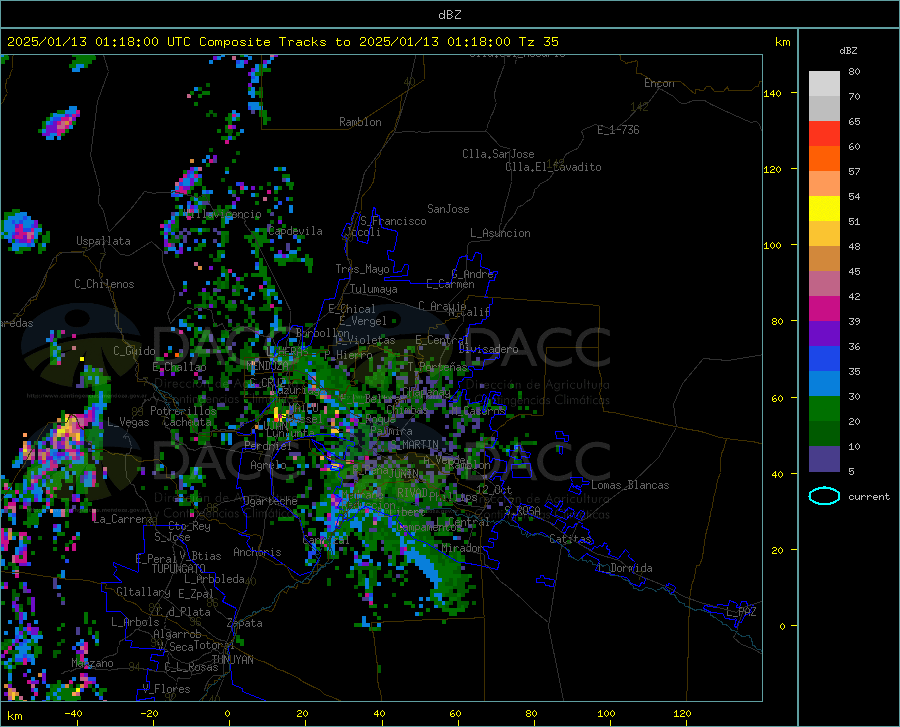Screen dimensions: 900x727
Task: Click the S_Francisco label
Action: tap(393, 221)
